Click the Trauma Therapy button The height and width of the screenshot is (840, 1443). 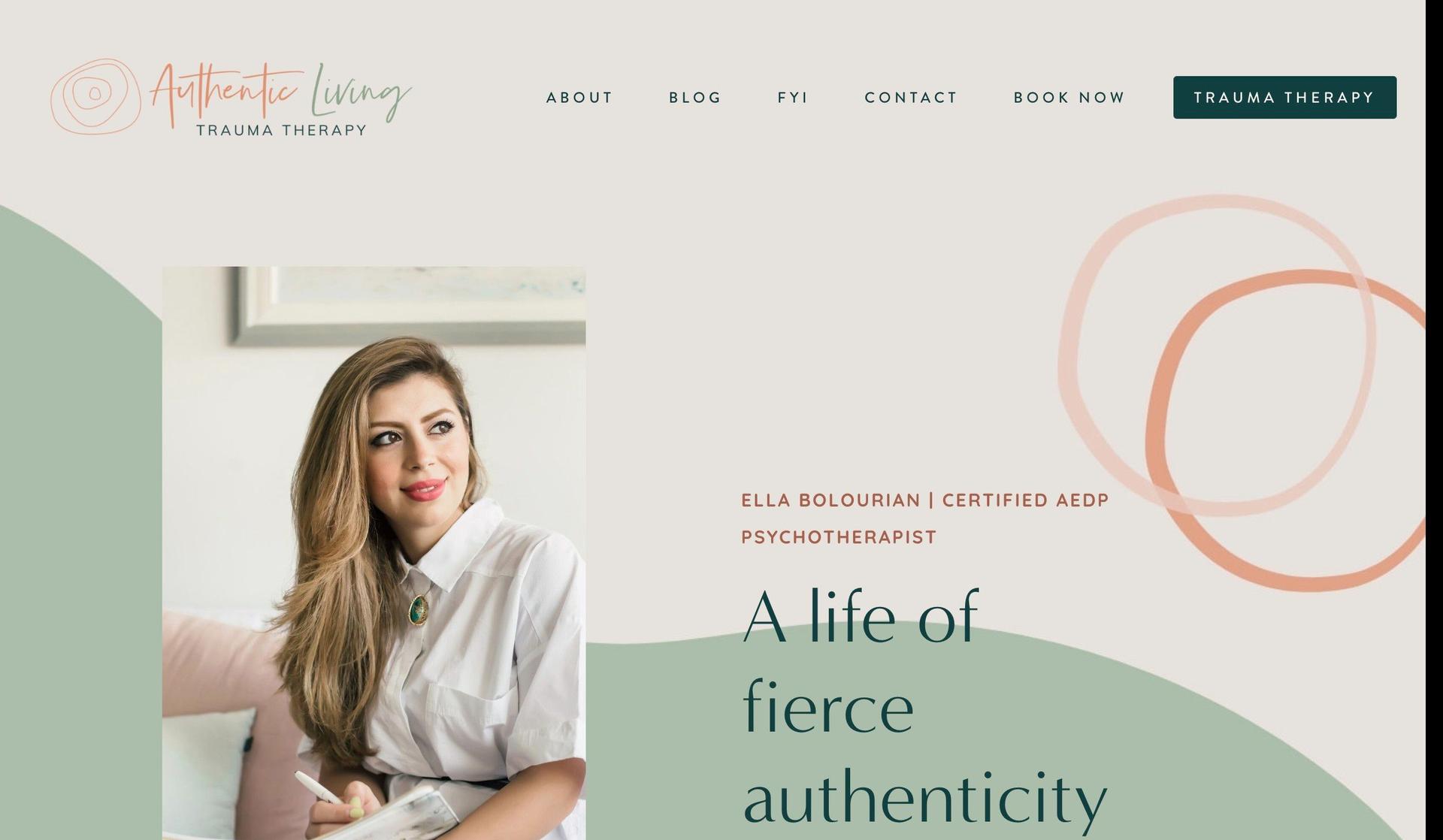tap(1284, 97)
